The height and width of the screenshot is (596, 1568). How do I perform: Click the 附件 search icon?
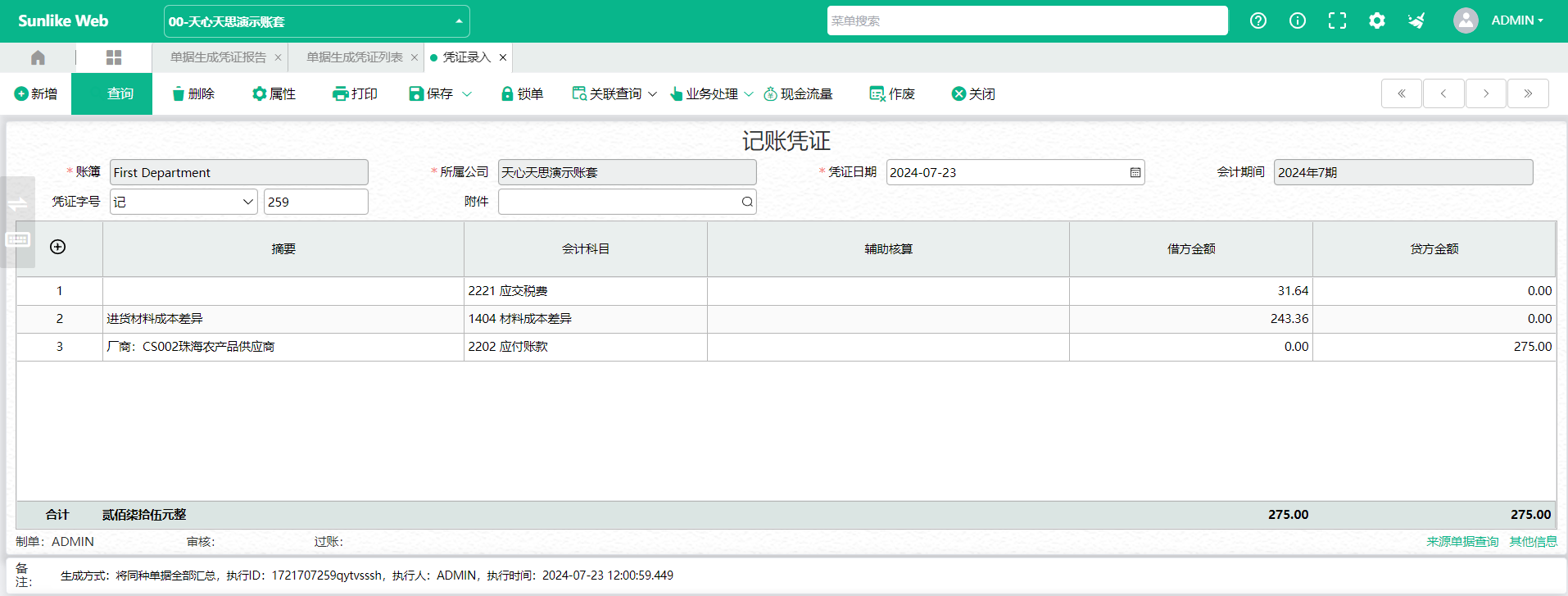[747, 202]
